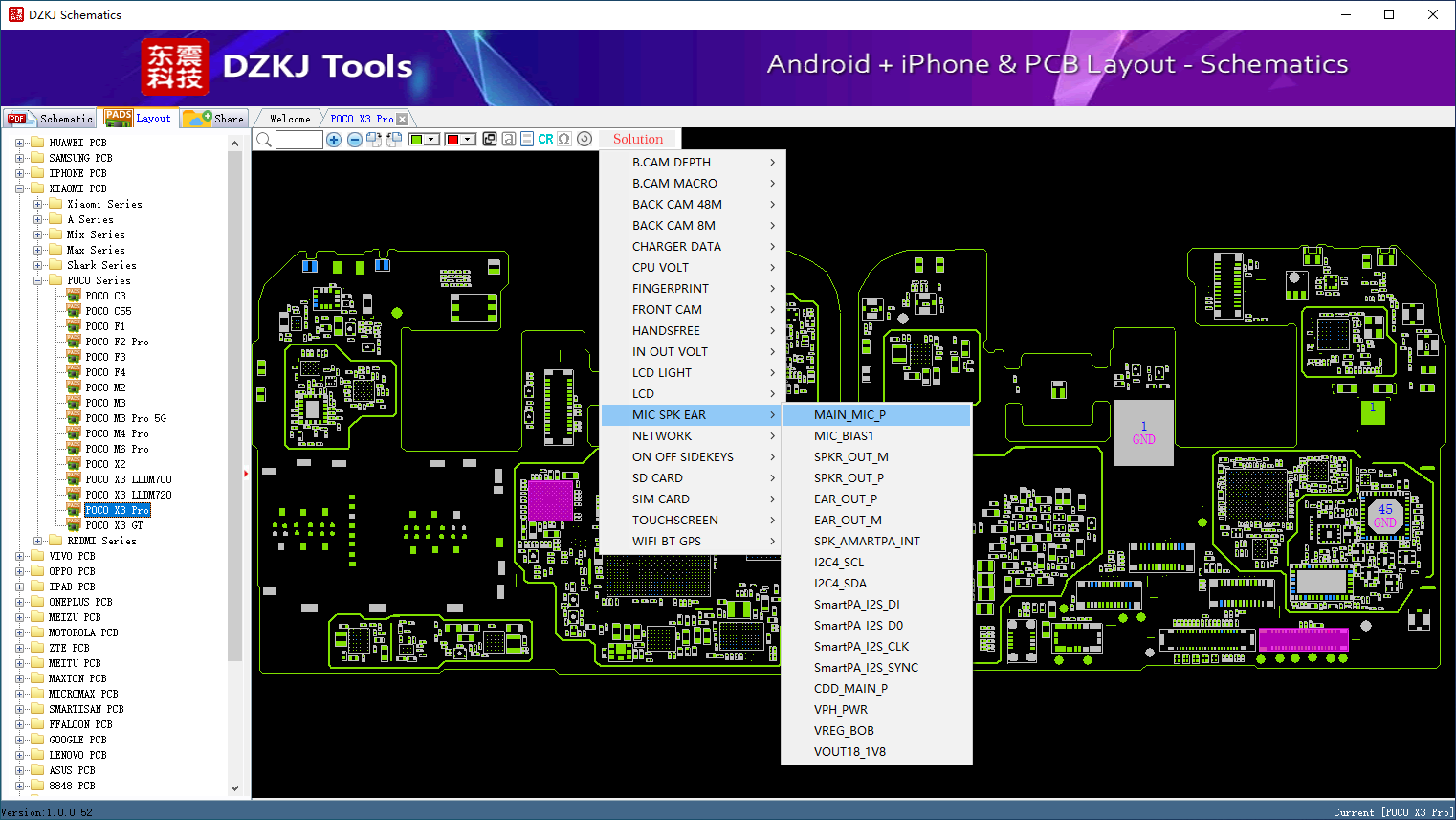Expand the HUAWEI PCB tree node
The width and height of the screenshot is (1456, 820).
point(20,143)
